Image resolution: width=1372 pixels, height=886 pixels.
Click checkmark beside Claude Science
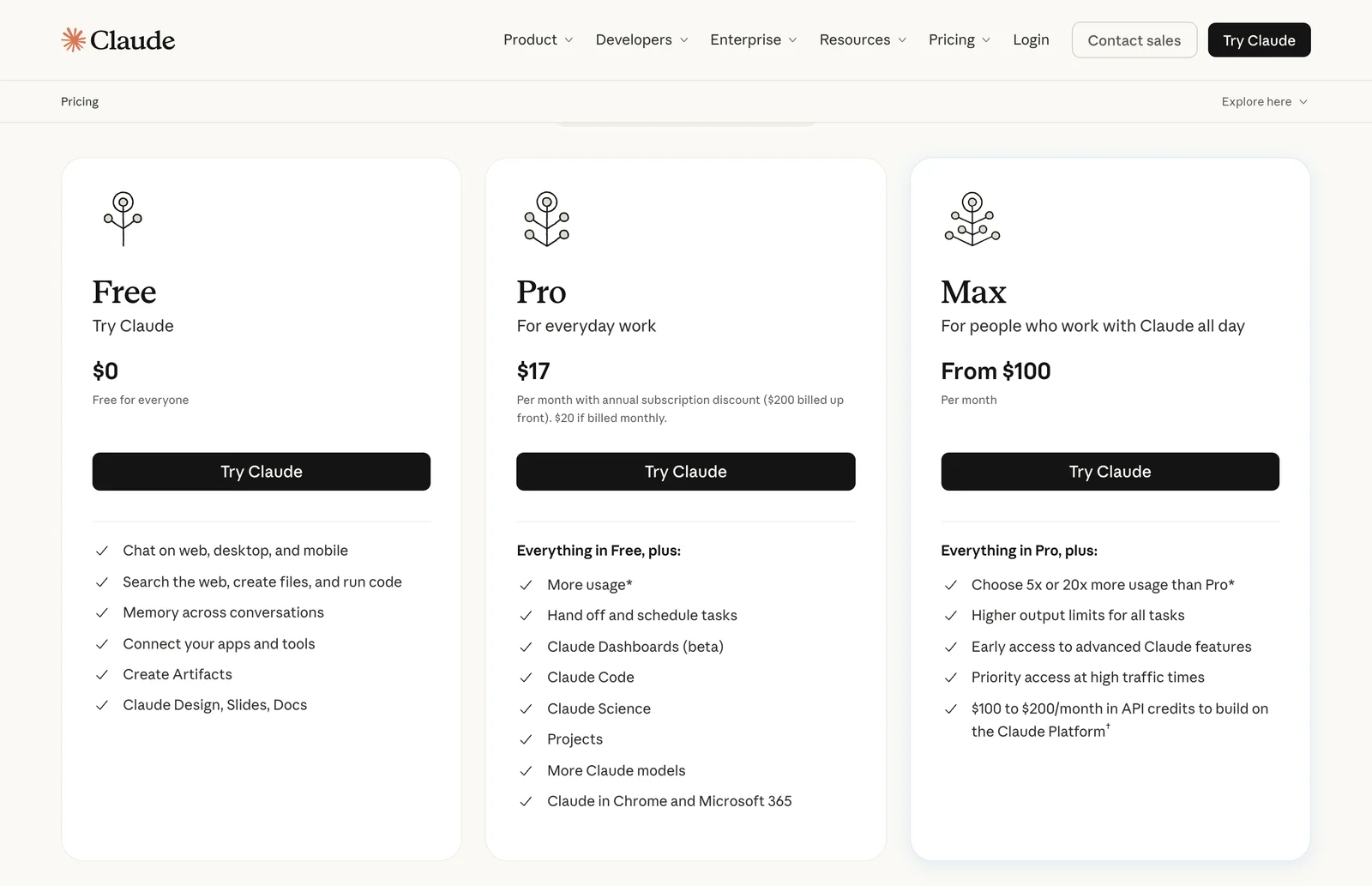point(527,708)
